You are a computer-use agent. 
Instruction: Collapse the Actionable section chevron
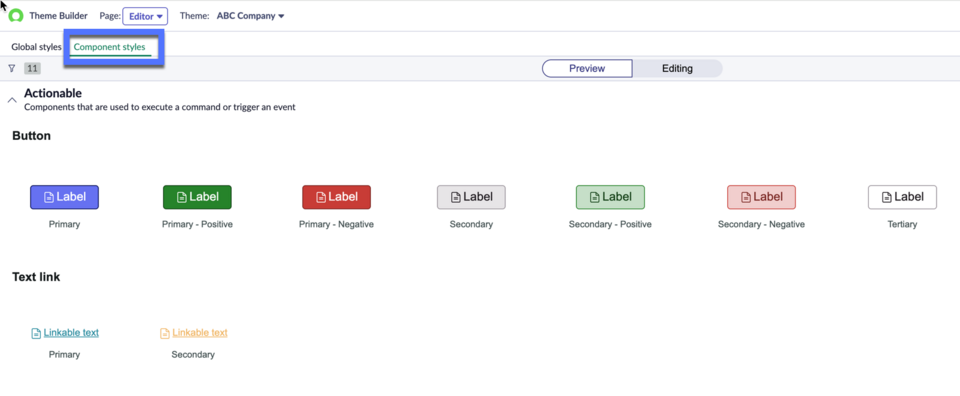coord(12,100)
